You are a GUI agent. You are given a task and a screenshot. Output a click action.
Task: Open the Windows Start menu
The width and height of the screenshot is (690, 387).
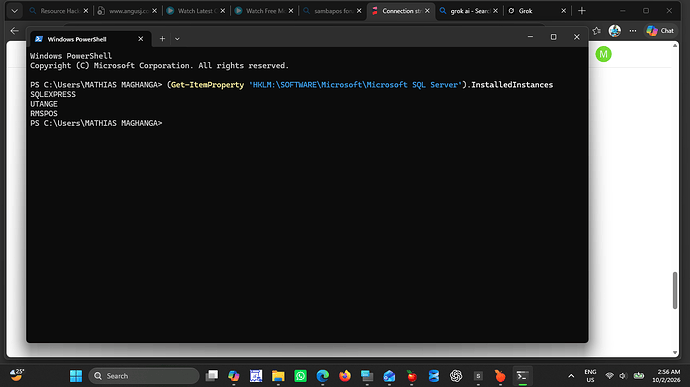point(76,376)
